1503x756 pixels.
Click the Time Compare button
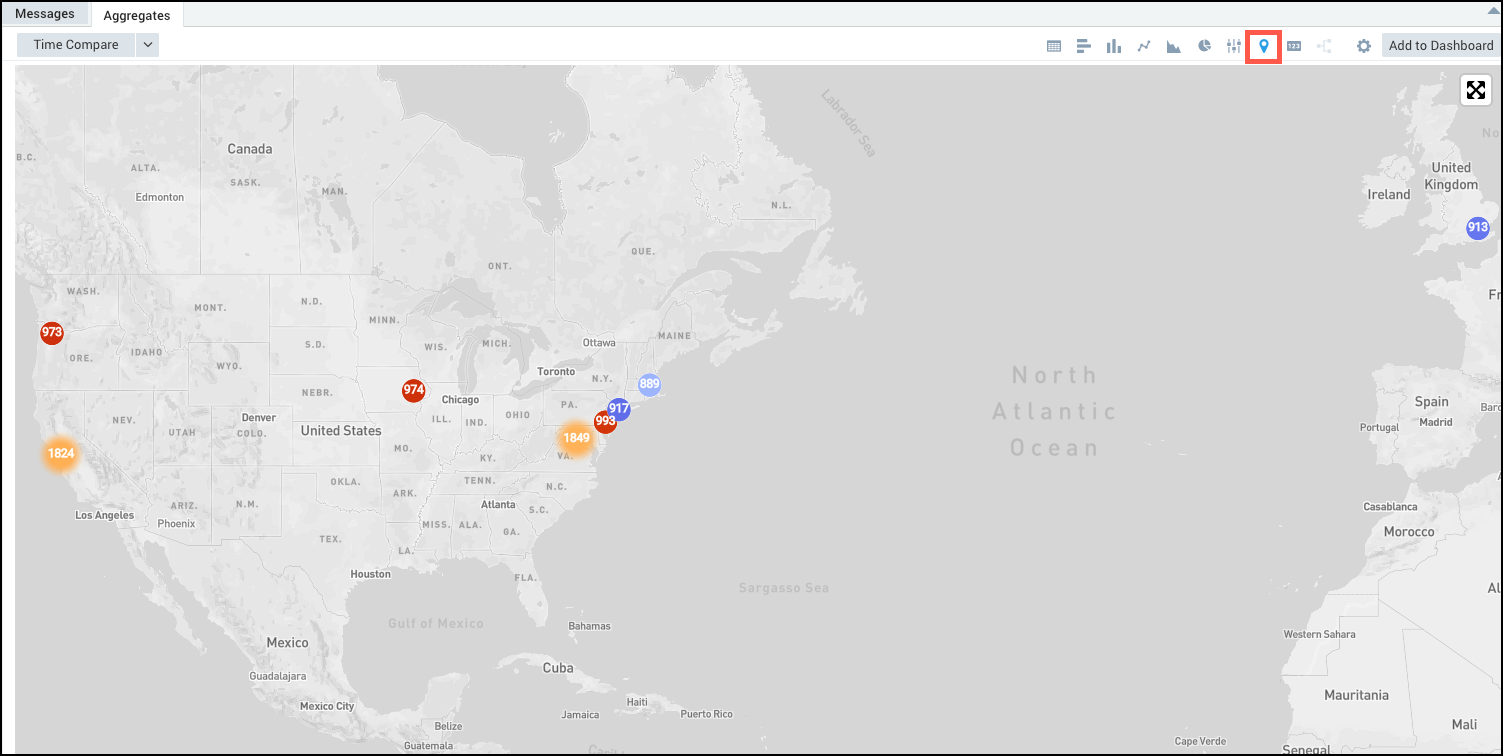pos(74,44)
